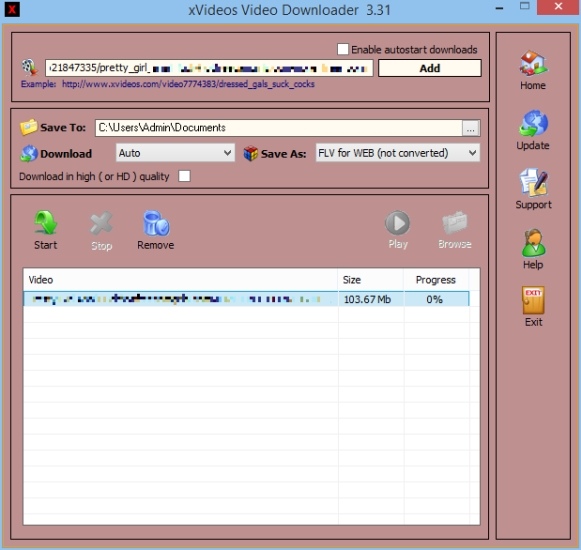Click the Exit door icon

coord(533,300)
